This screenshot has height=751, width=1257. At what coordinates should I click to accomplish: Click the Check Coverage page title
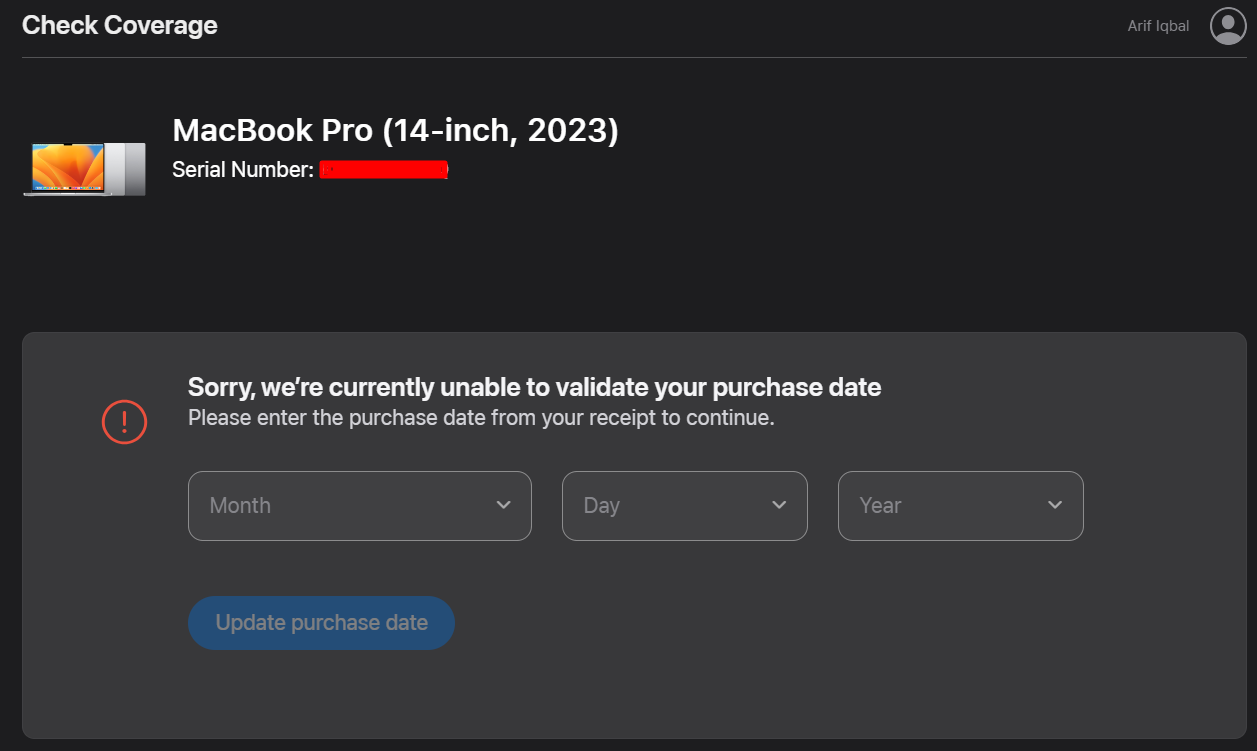click(x=119, y=25)
